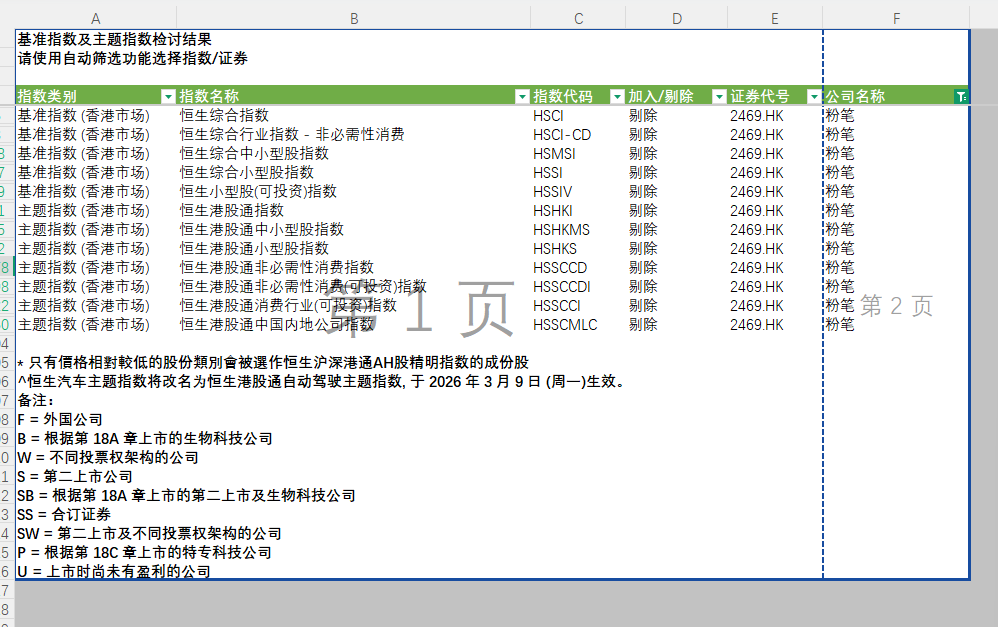Select column E header
This screenshot has width=998, height=627.
point(775,18)
